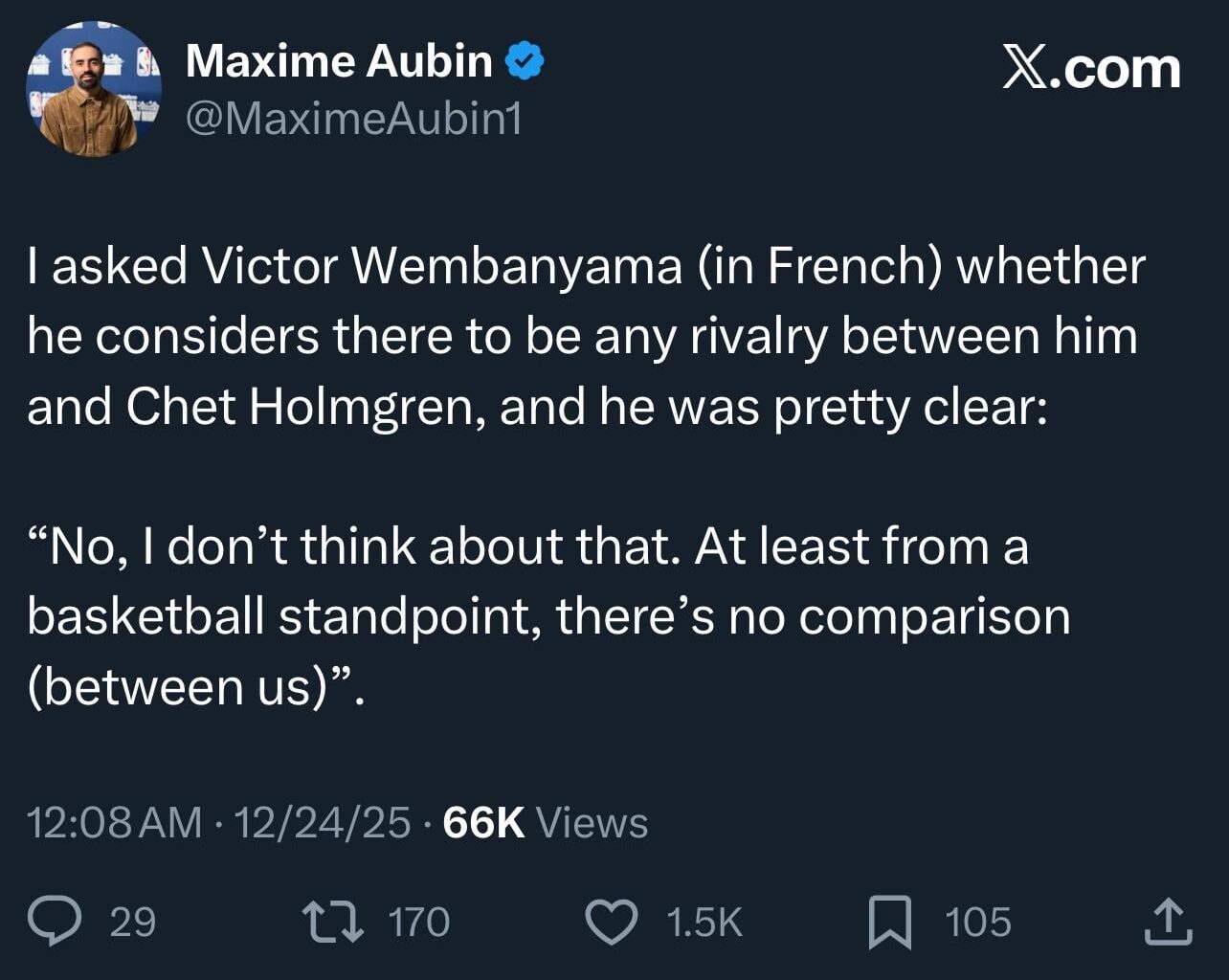Screen dimensions: 1229x980
Task: Open the share menu via the share icon
Action: (1170, 922)
